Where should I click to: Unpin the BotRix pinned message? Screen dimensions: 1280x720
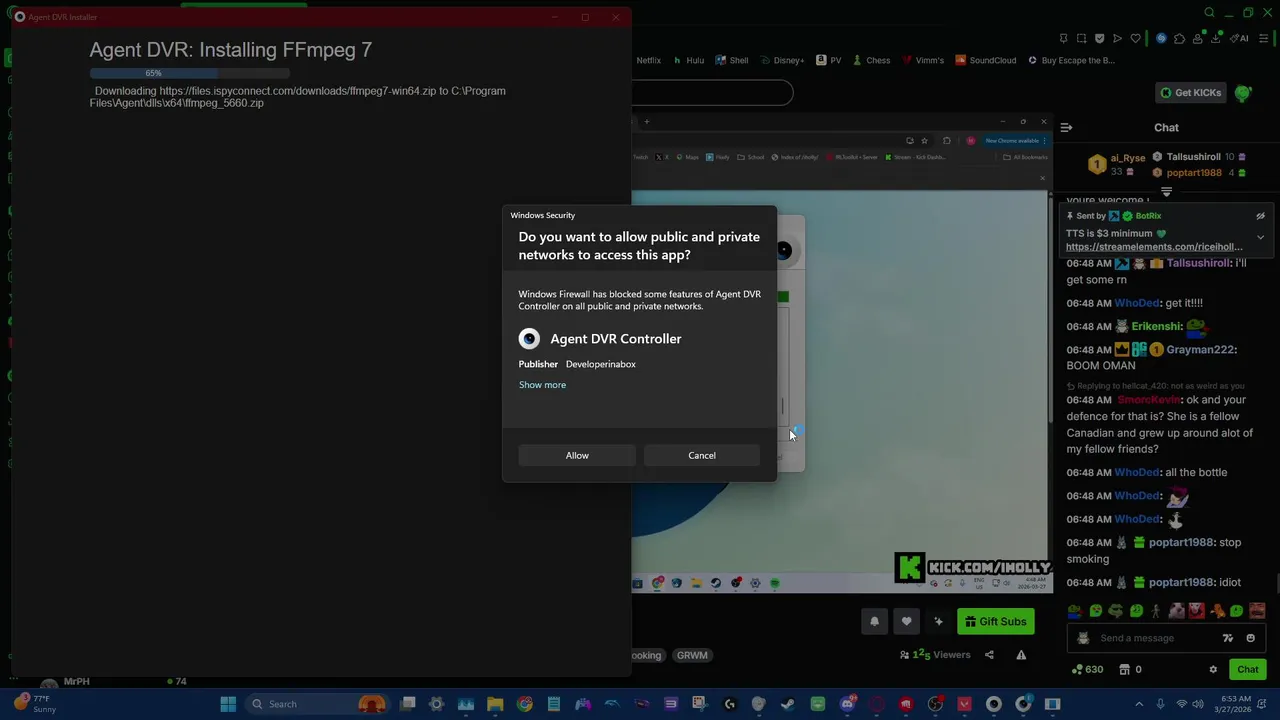point(1260,216)
